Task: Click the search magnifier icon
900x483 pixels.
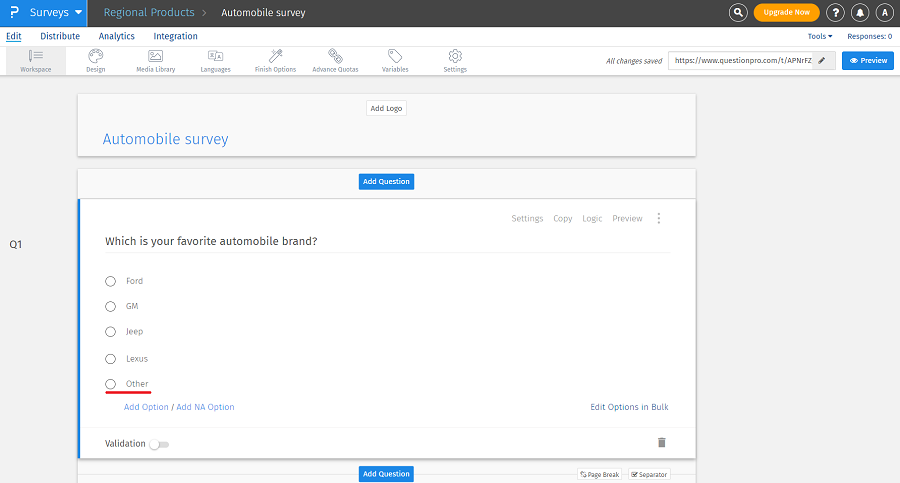Action: (x=738, y=13)
